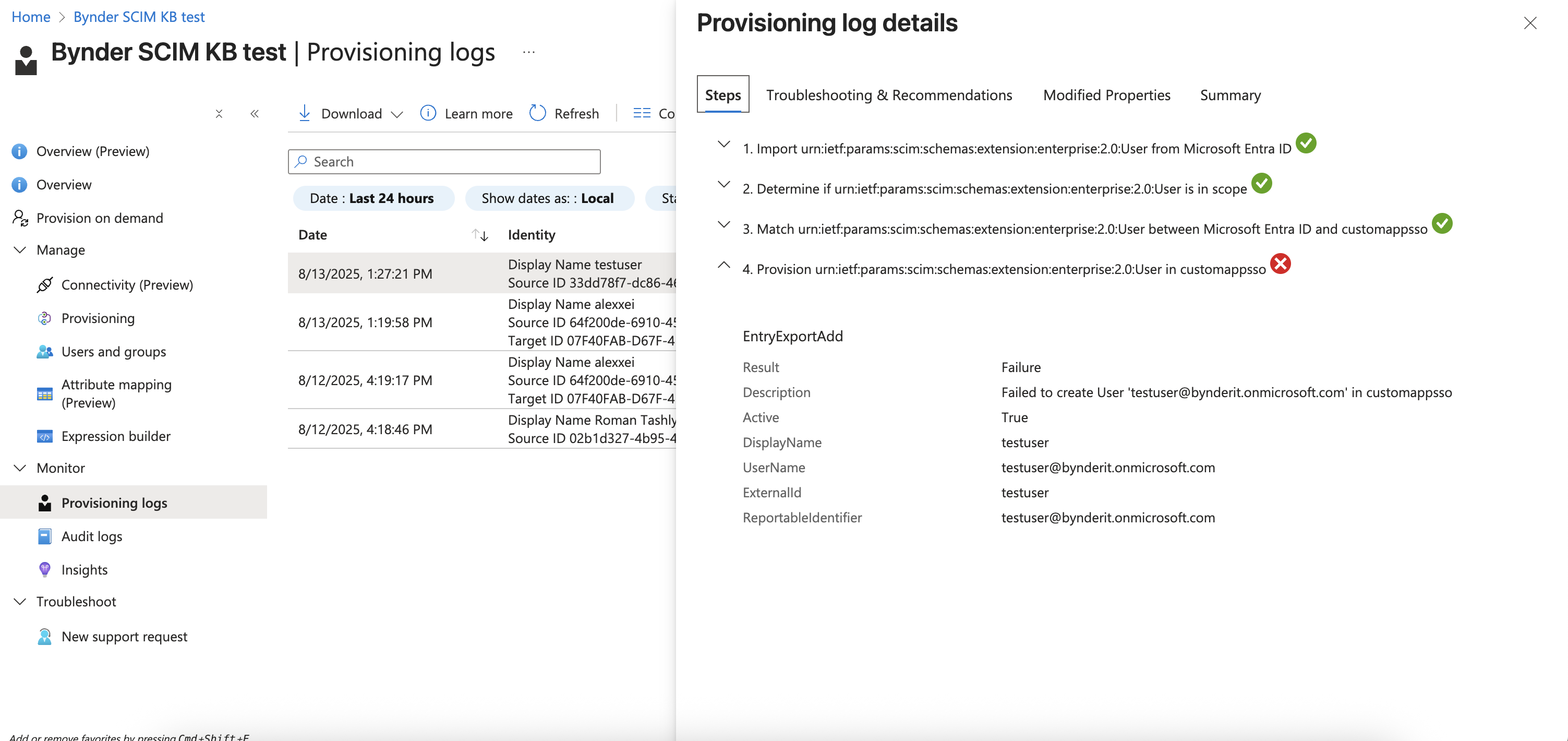This screenshot has height=741, width=1568.
Task: Switch to the Summary tab
Action: [x=1230, y=95]
